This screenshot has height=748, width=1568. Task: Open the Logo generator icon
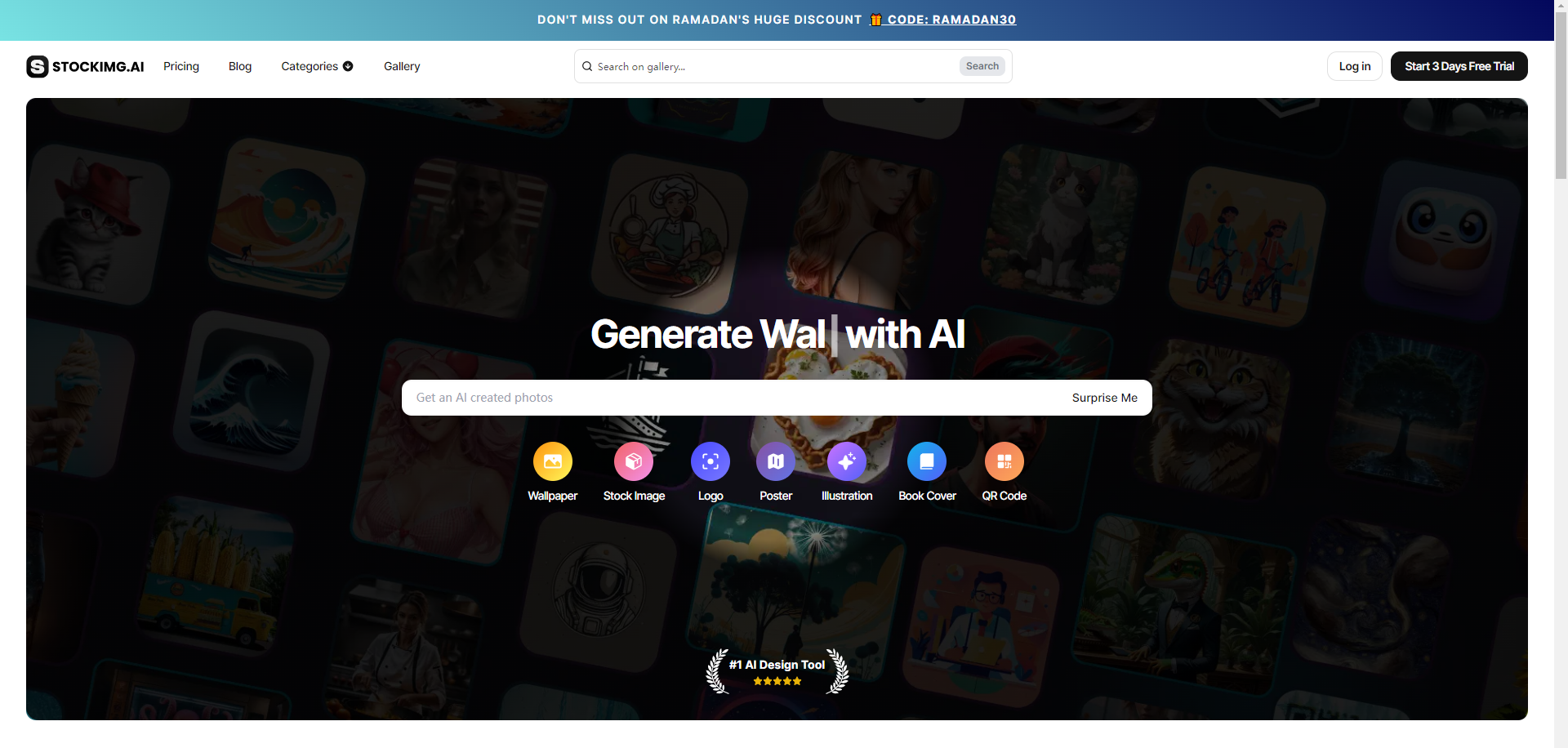[x=710, y=461]
